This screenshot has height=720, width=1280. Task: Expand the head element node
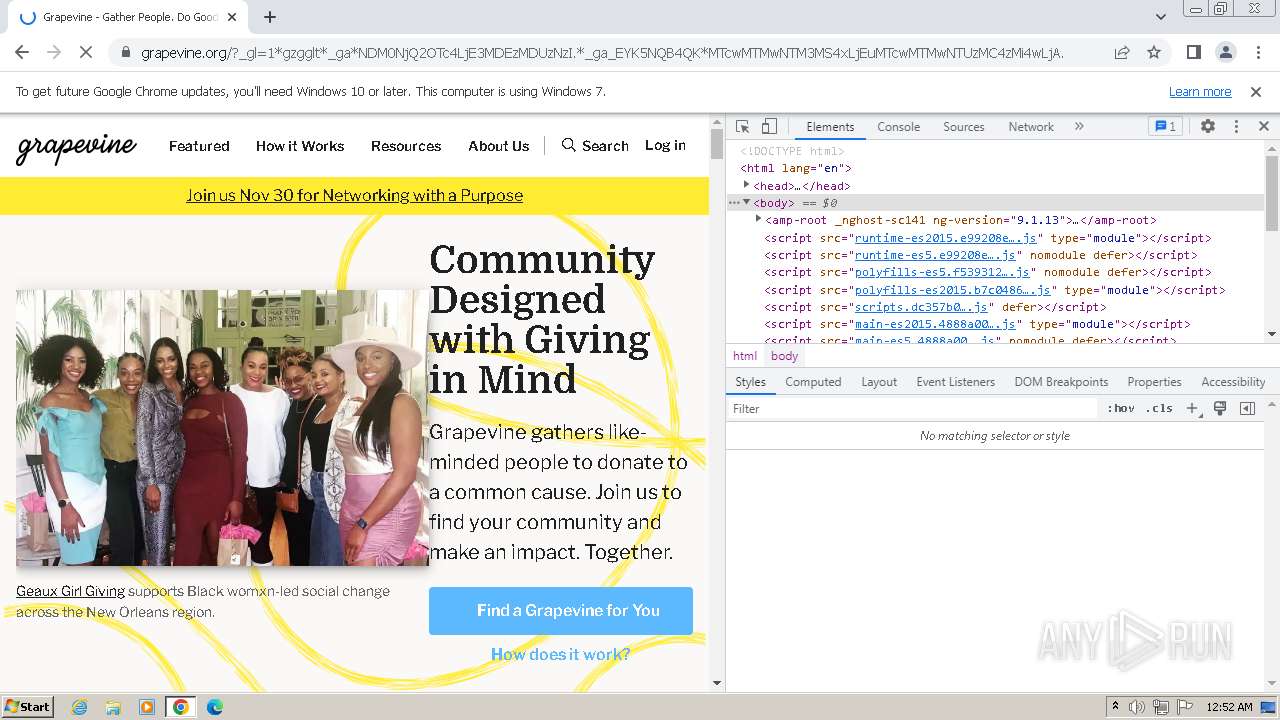point(746,185)
